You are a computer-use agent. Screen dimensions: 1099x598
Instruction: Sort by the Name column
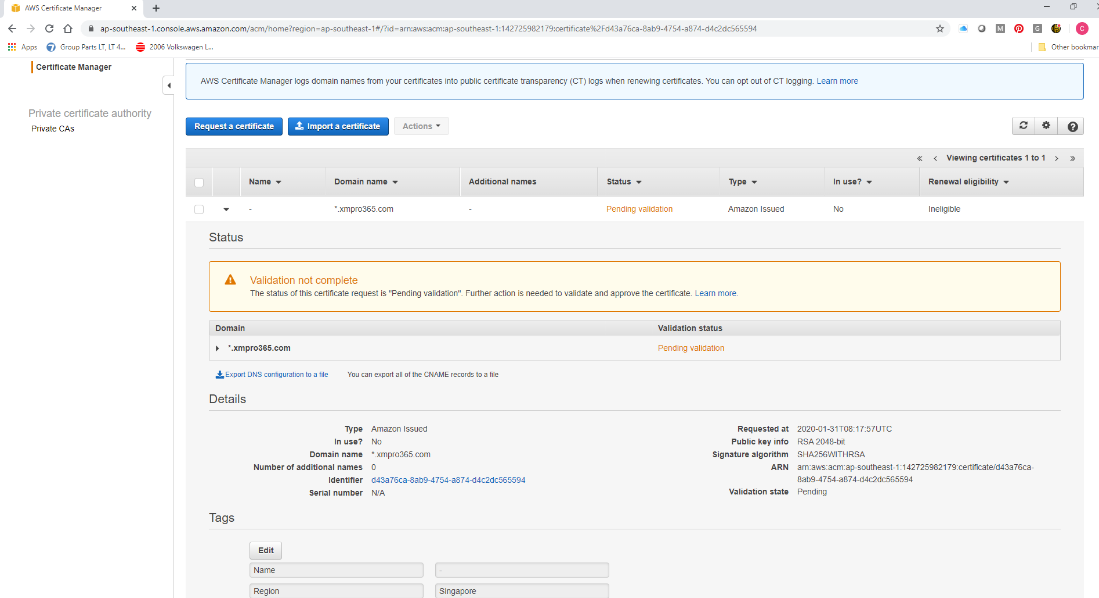[265, 182]
